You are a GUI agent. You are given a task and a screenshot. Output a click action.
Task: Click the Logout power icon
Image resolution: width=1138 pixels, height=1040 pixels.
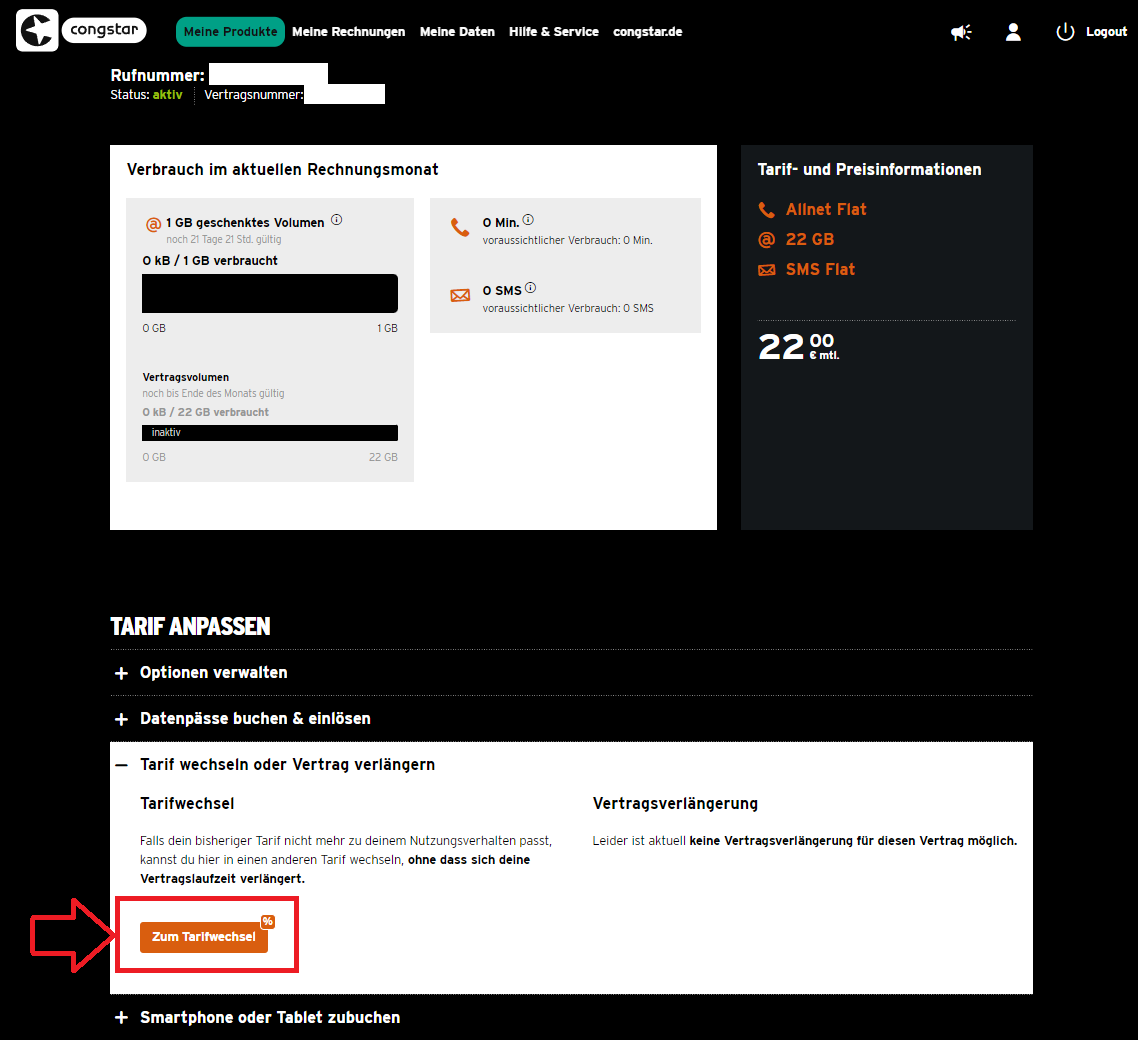(1065, 32)
